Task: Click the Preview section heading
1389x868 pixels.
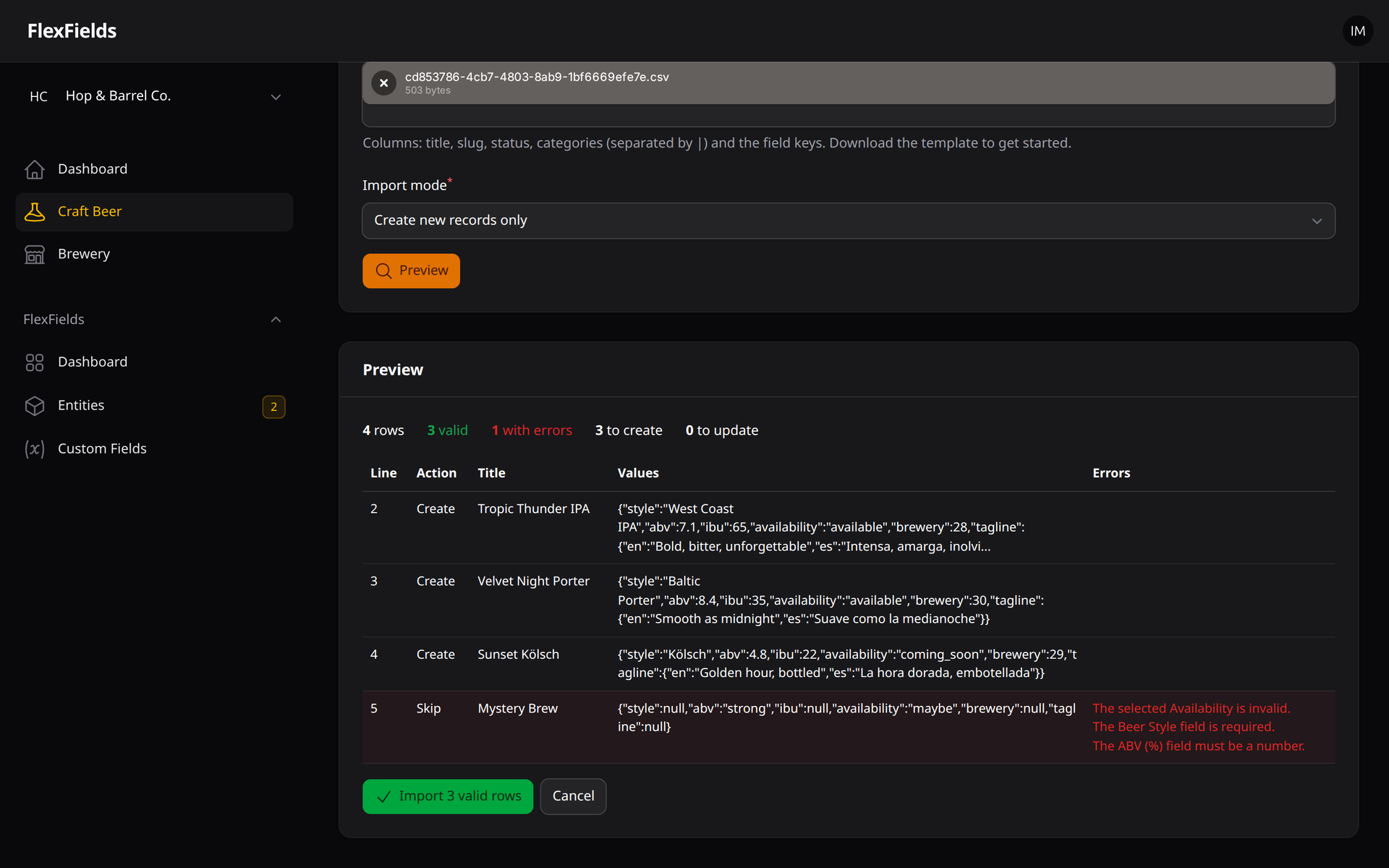Action: click(x=393, y=370)
